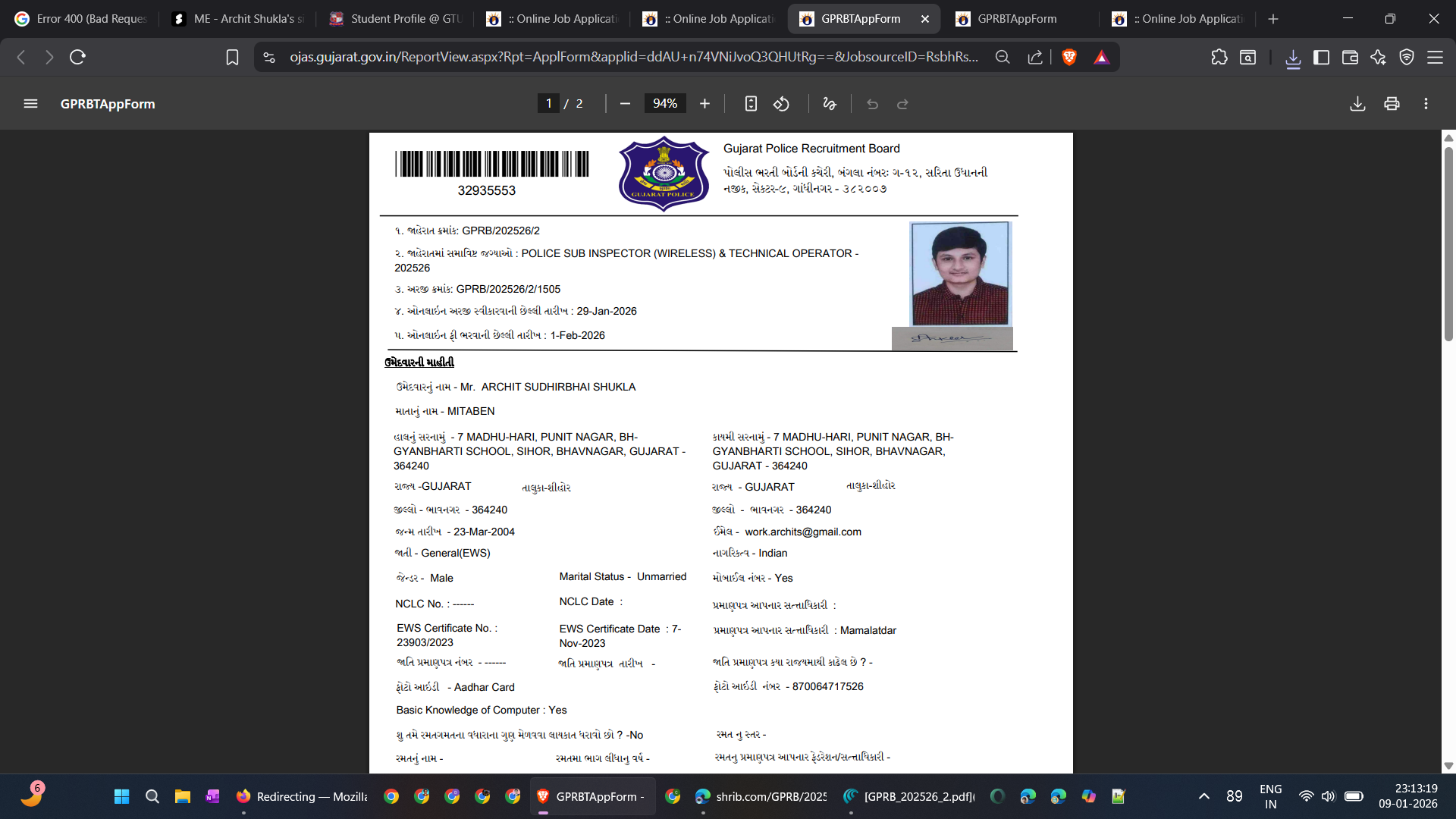Expand the system tray hidden icons

tap(1203, 796)
